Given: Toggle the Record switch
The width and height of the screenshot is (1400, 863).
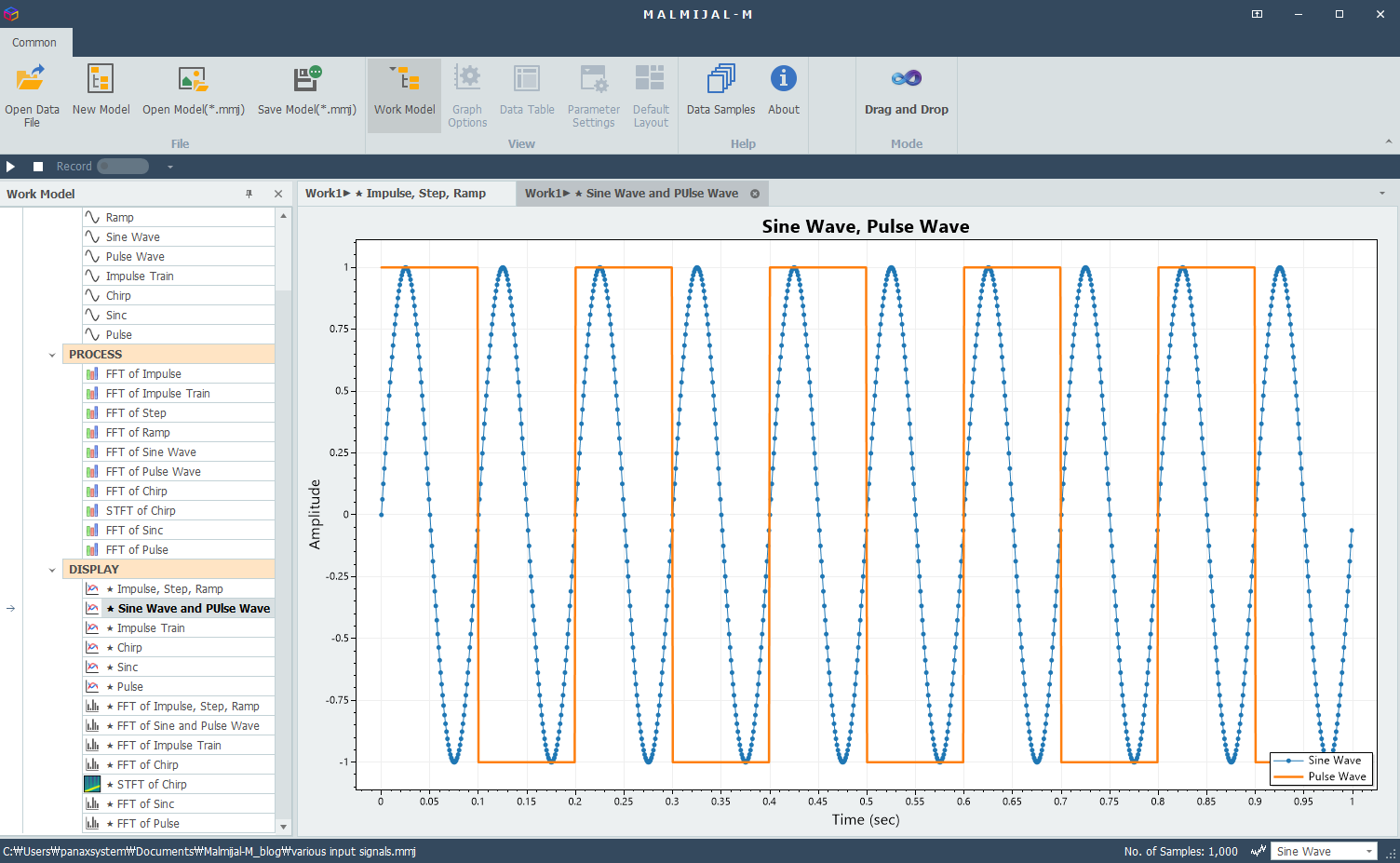Looking at the screenshot, I should pos(123,167).
